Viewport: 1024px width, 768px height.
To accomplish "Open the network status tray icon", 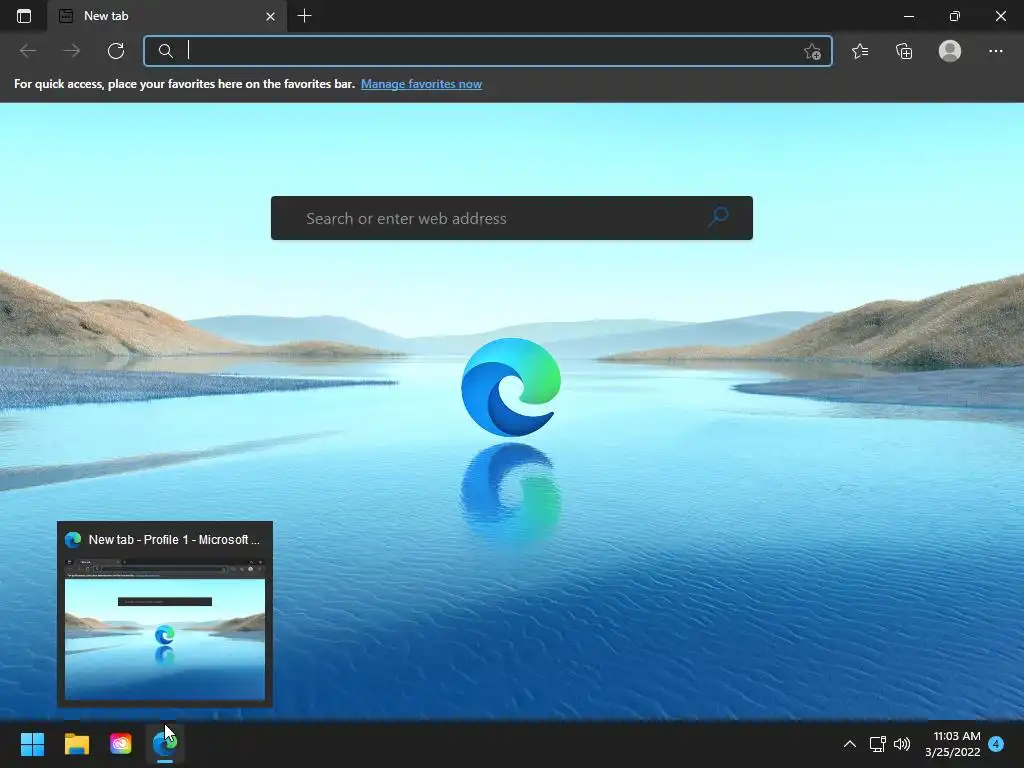I will (x=877, y=744).
